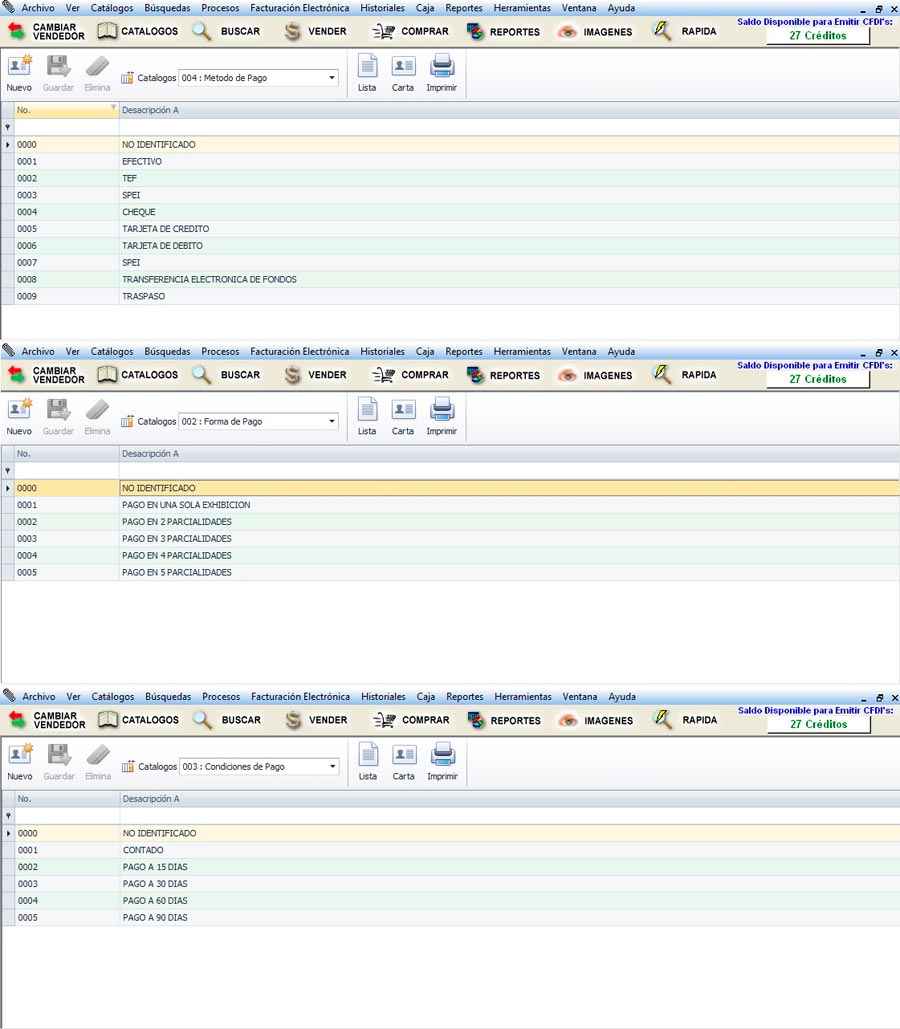Open Ayuda menu in Condiciones de Pago window
Image resolution: width=900 pixels, height=1029 pixels.
coord(622,696)
